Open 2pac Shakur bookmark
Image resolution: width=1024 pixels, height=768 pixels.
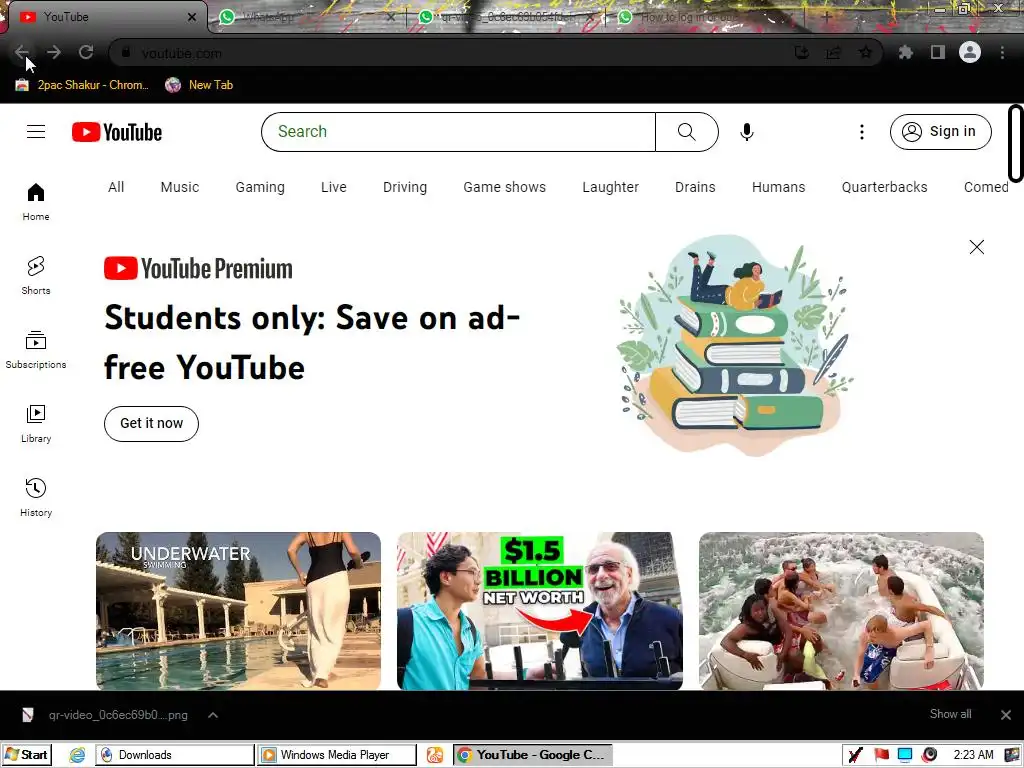click(82, 85)
